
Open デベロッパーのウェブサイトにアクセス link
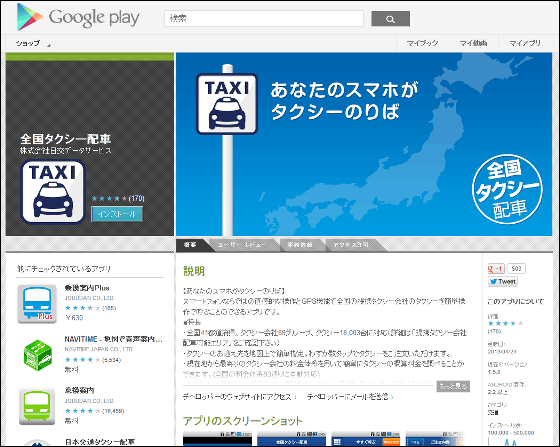coord(240,397)
